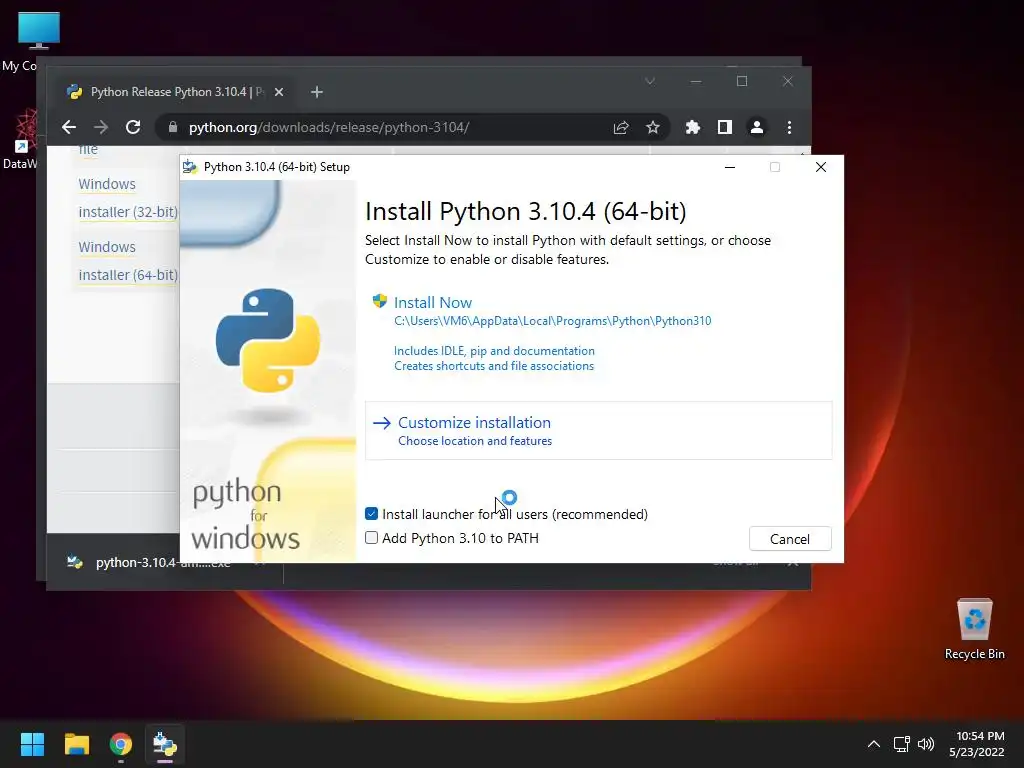Click the install path text under Install Now
The height and width of the screenshot is (768, 1024).
[552, 321]
